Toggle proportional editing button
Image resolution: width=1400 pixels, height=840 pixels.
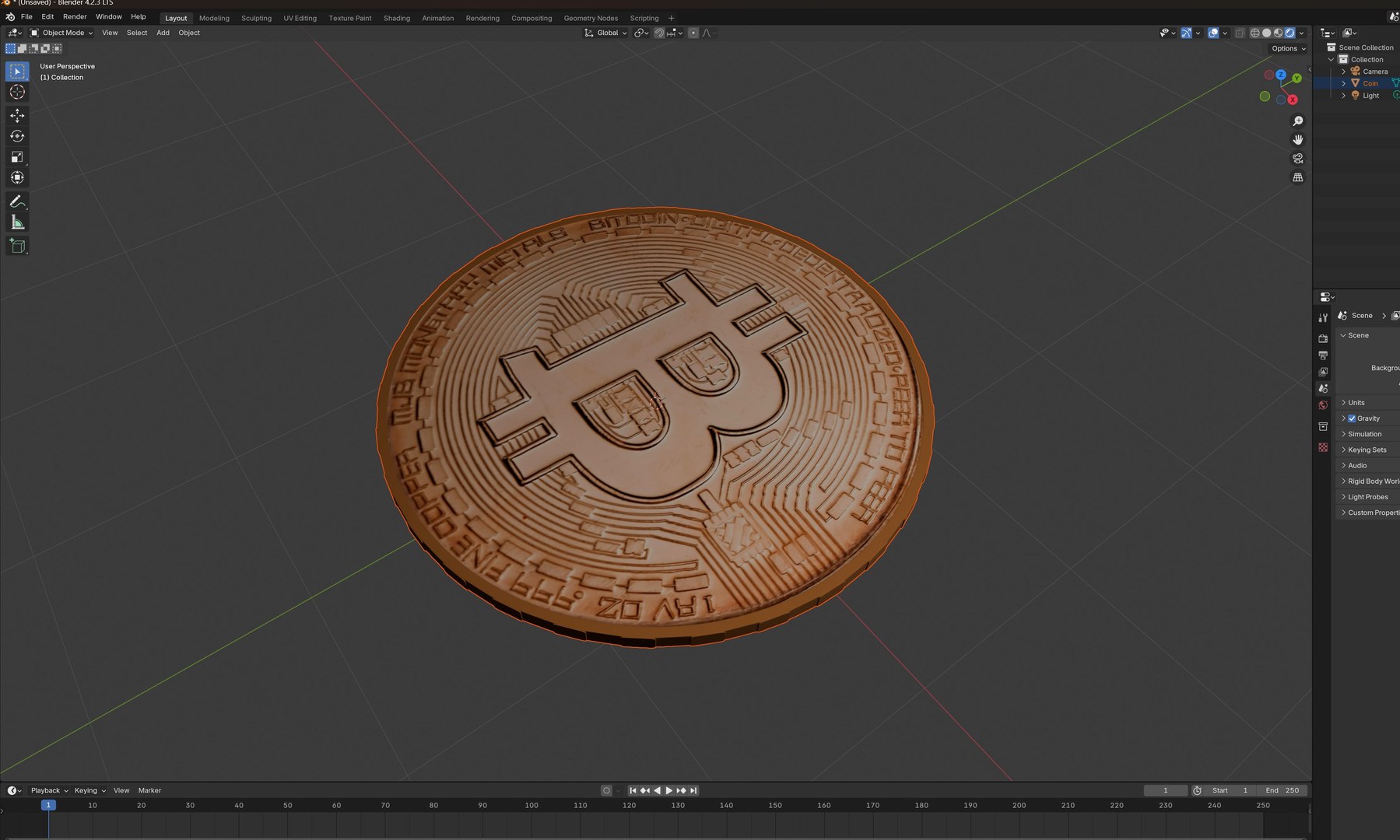click(x=693, y=33)
